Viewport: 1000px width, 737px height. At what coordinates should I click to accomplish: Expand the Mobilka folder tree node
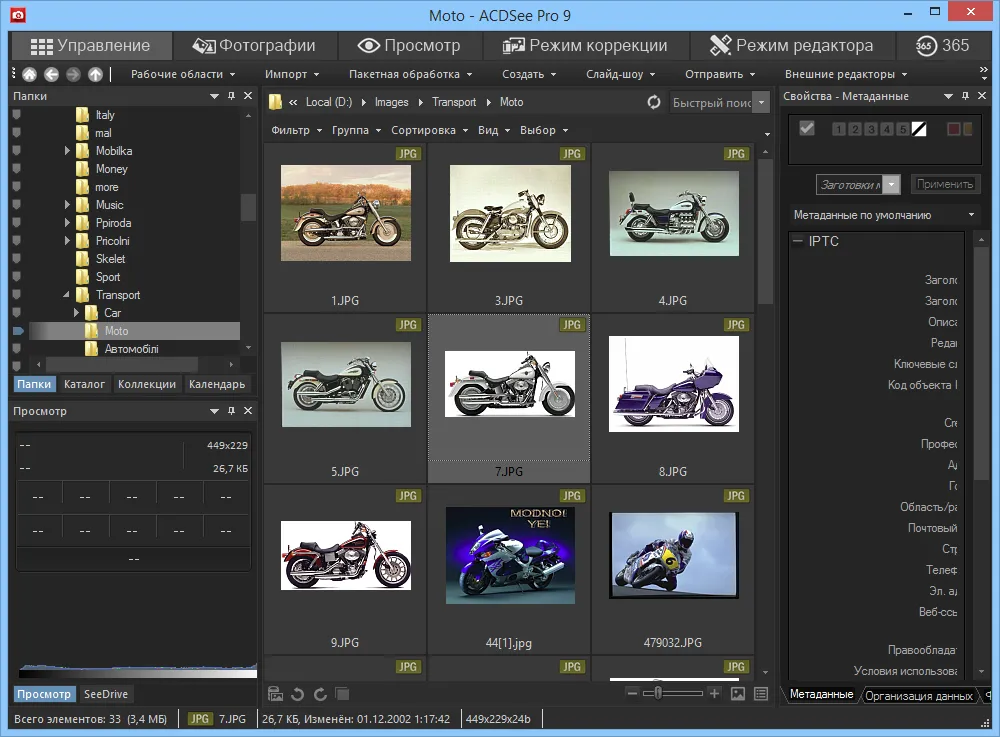click(67, 151)
